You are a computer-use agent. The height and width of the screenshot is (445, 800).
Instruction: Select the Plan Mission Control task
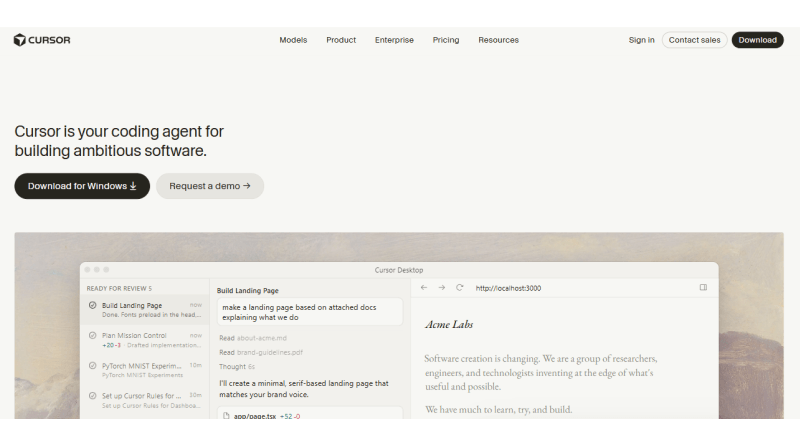tap(144, 340)
